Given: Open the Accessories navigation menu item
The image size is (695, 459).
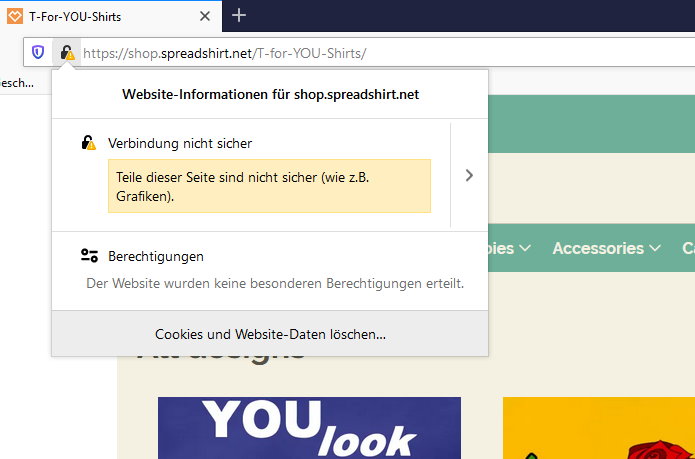Looking at the screenshot, I should [598, 248].
